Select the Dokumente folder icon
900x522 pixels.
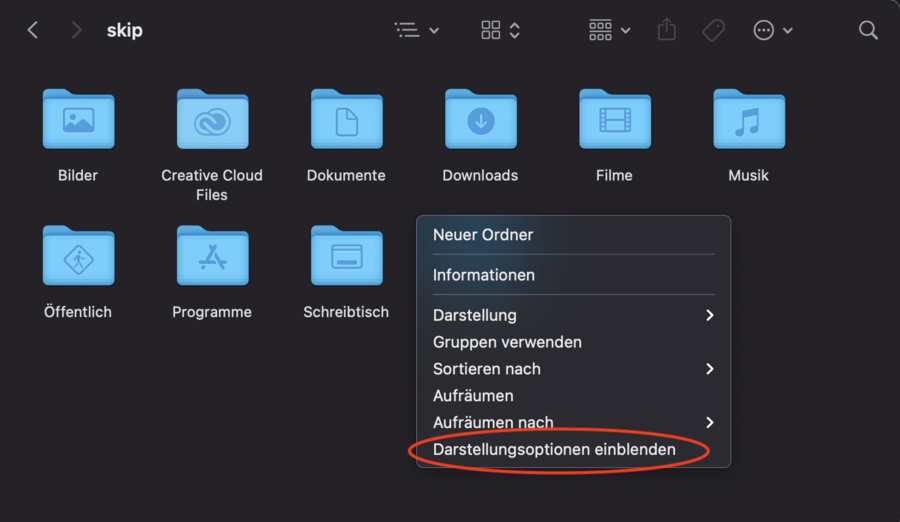(x=347, y=119)
